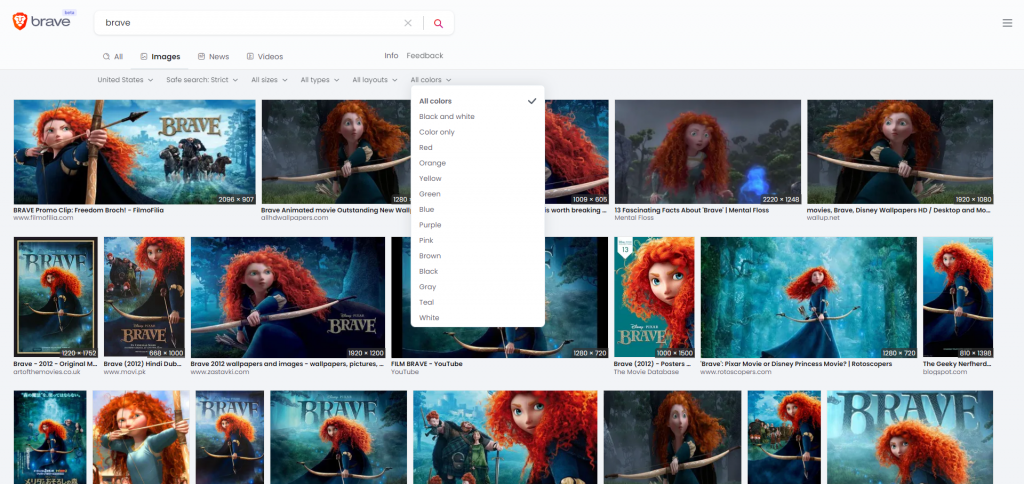Choose Black and white color filter

click(x=447, y=117)
